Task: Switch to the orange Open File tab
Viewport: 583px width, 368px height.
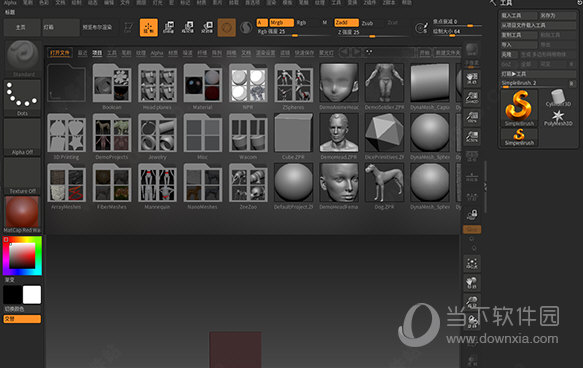Action: 60,53
